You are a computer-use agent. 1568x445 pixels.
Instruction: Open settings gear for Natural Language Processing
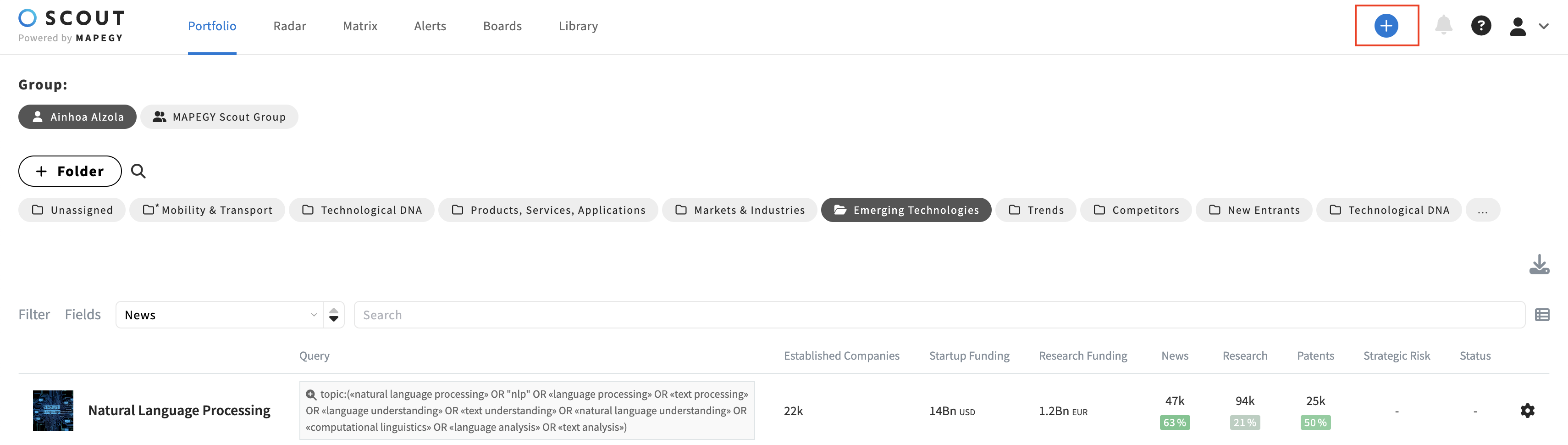[x=1527, y=410]
